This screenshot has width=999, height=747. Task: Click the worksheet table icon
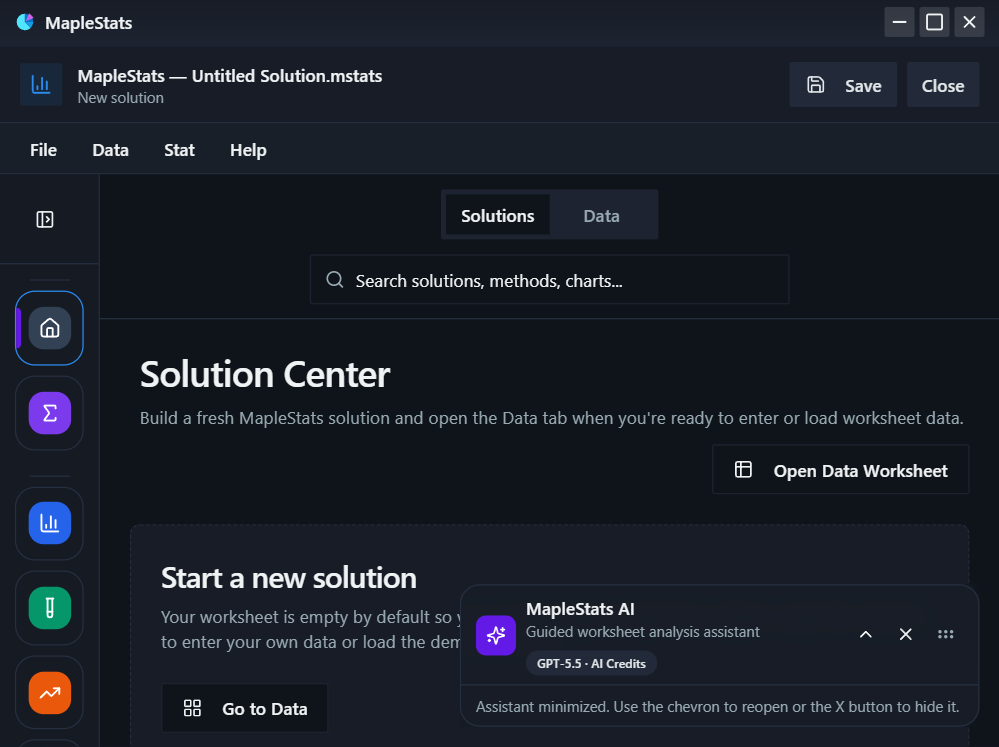coord(743,470)
